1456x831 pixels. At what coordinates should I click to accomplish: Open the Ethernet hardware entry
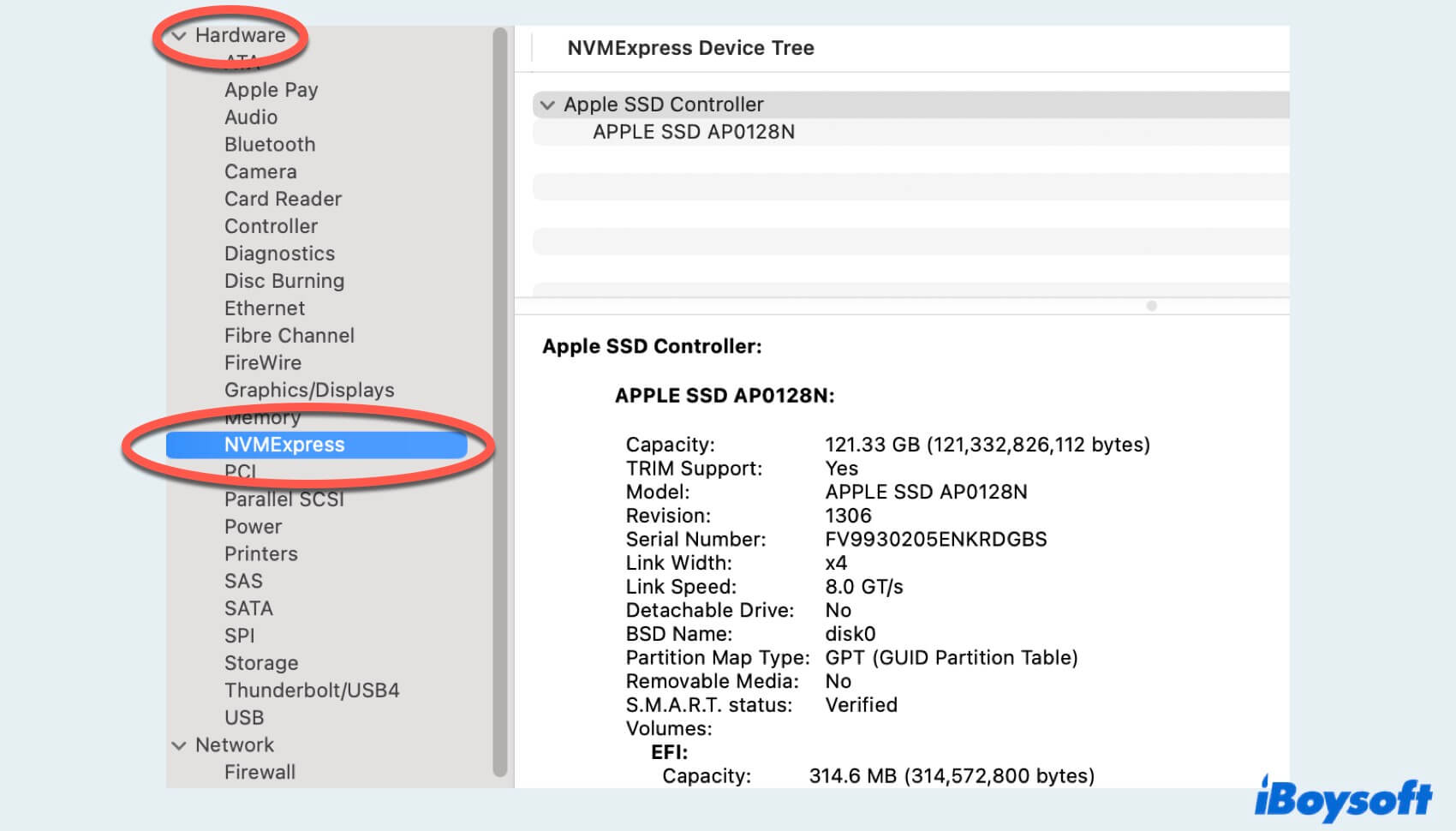click(265, 308)
